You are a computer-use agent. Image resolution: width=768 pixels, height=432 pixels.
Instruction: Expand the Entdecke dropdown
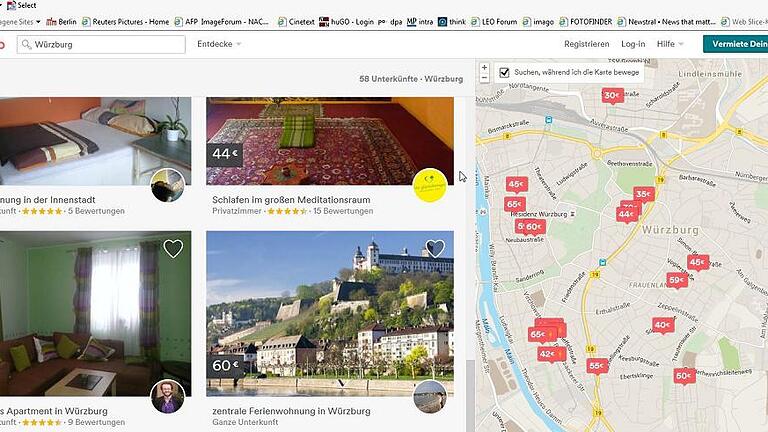tap(219, 44)
